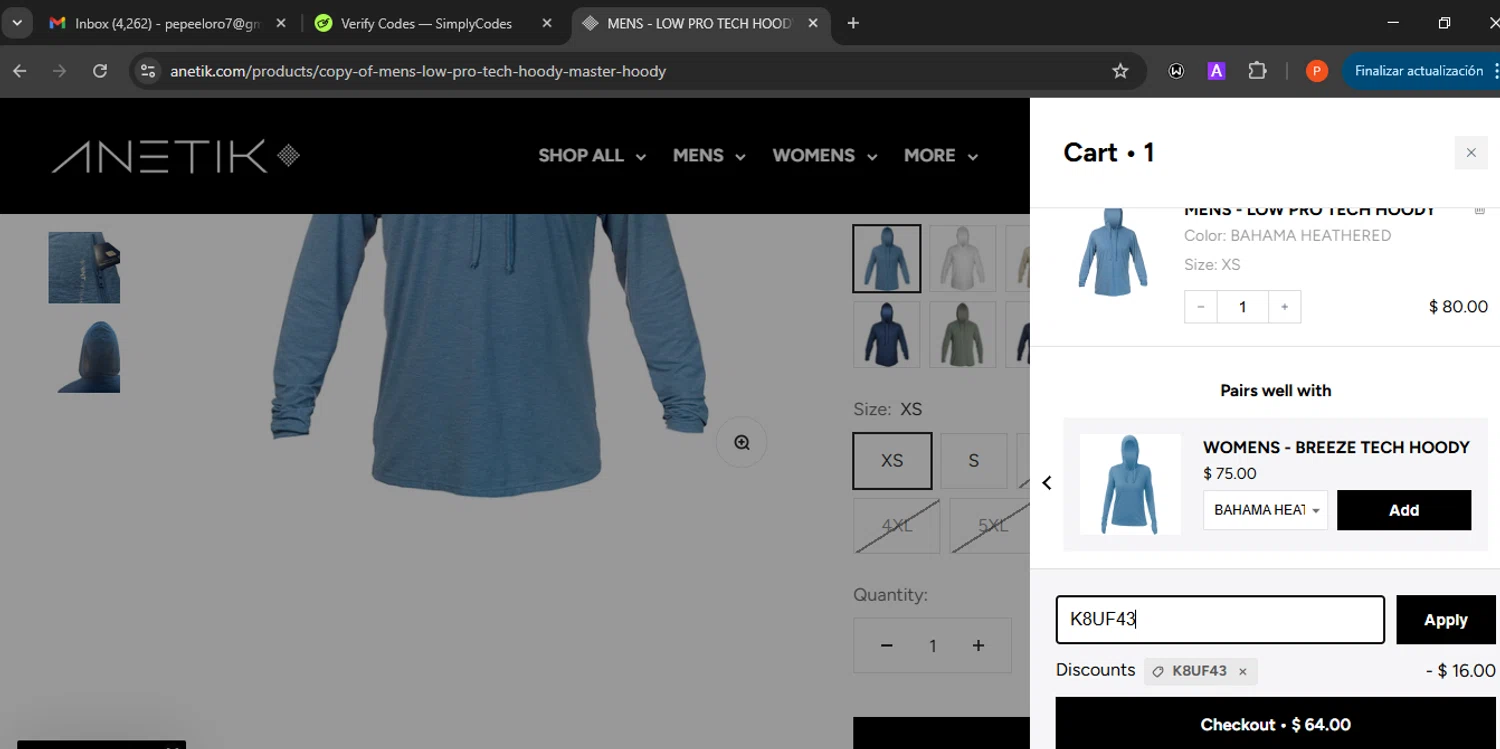Select the crossed-out 5XL size

click(x=990, y=526)
